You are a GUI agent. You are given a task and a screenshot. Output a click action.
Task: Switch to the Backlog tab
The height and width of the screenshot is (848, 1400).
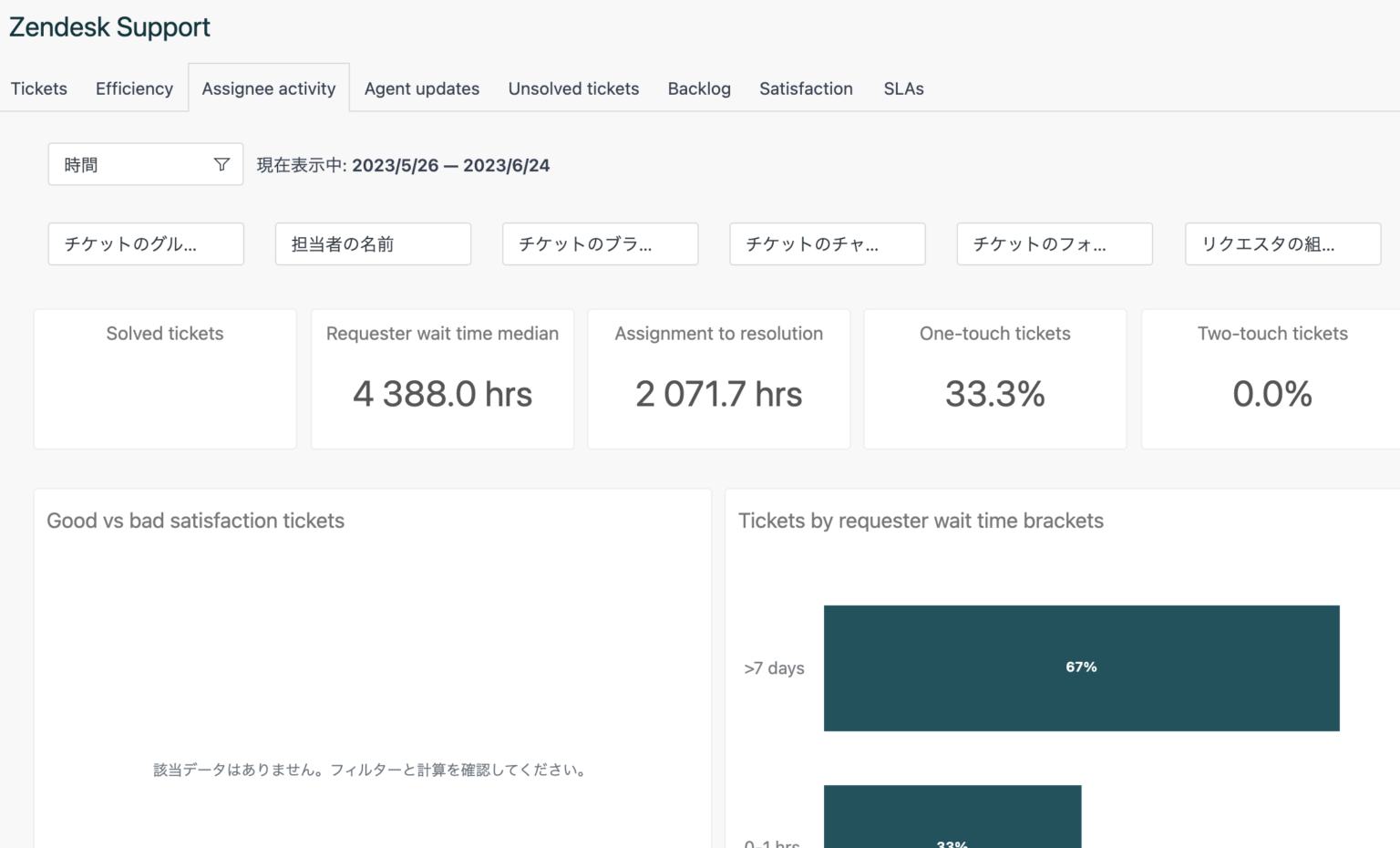pos(698,88)
